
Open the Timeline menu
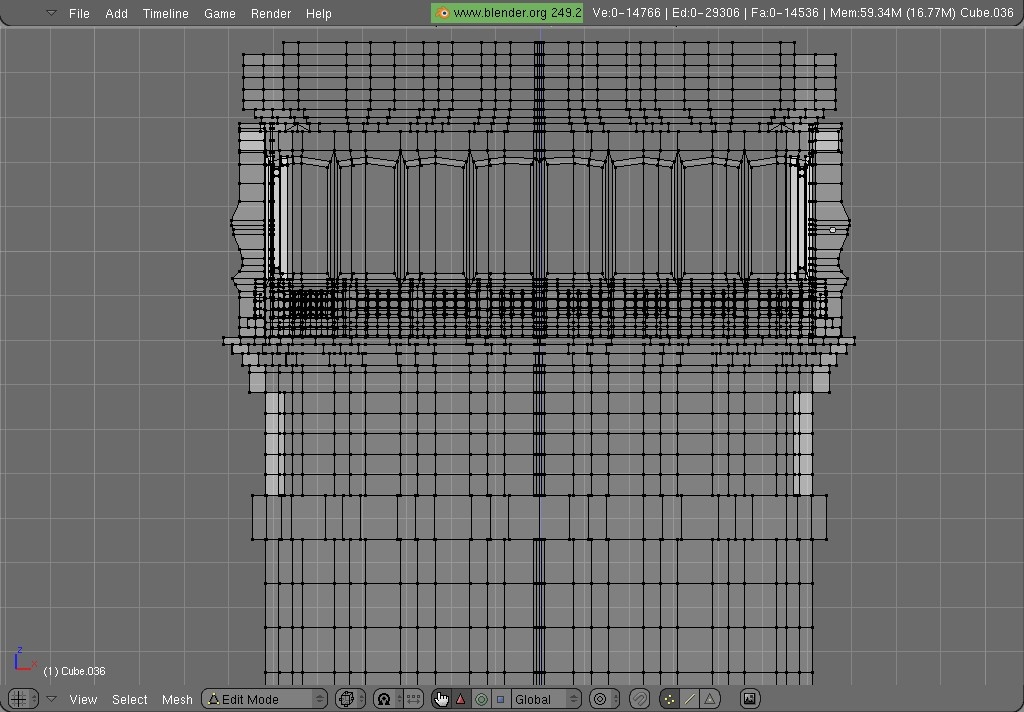[165, 13]
